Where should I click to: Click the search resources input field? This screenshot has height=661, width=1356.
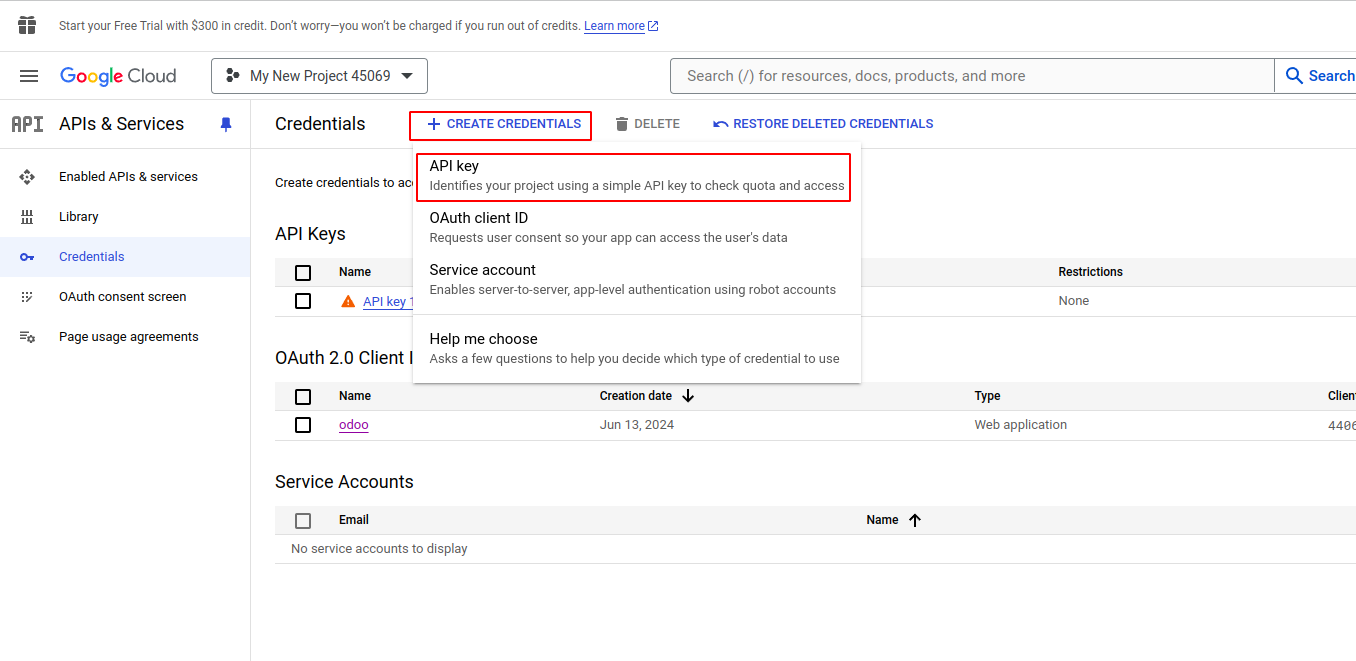pyautogui.click(x=972, y=76)
